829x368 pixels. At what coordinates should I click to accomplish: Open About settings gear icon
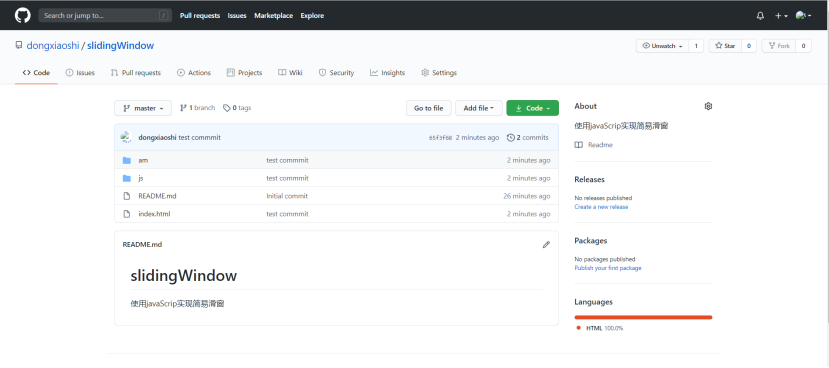pos(708,106)
